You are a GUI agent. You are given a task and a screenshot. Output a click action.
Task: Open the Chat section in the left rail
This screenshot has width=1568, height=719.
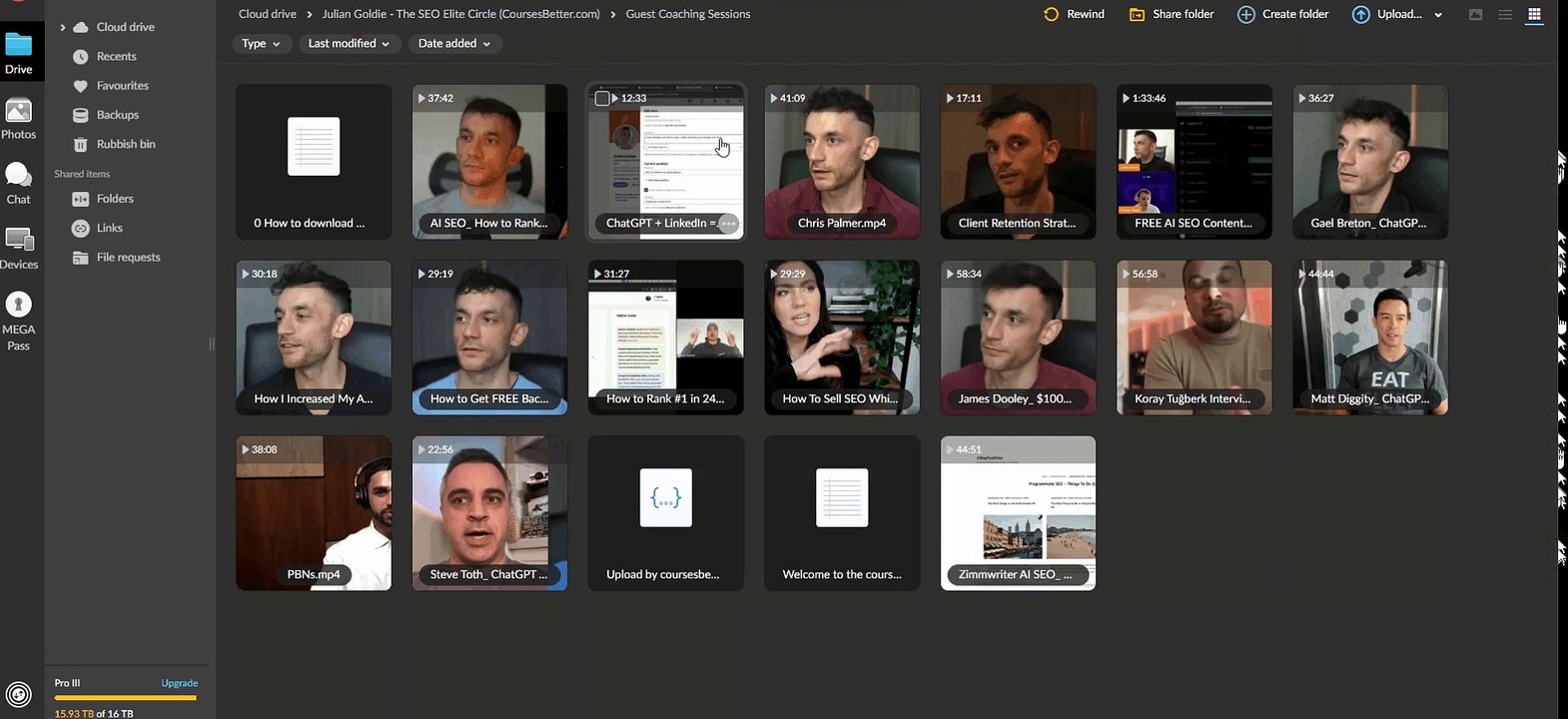[x=19, y=184]
